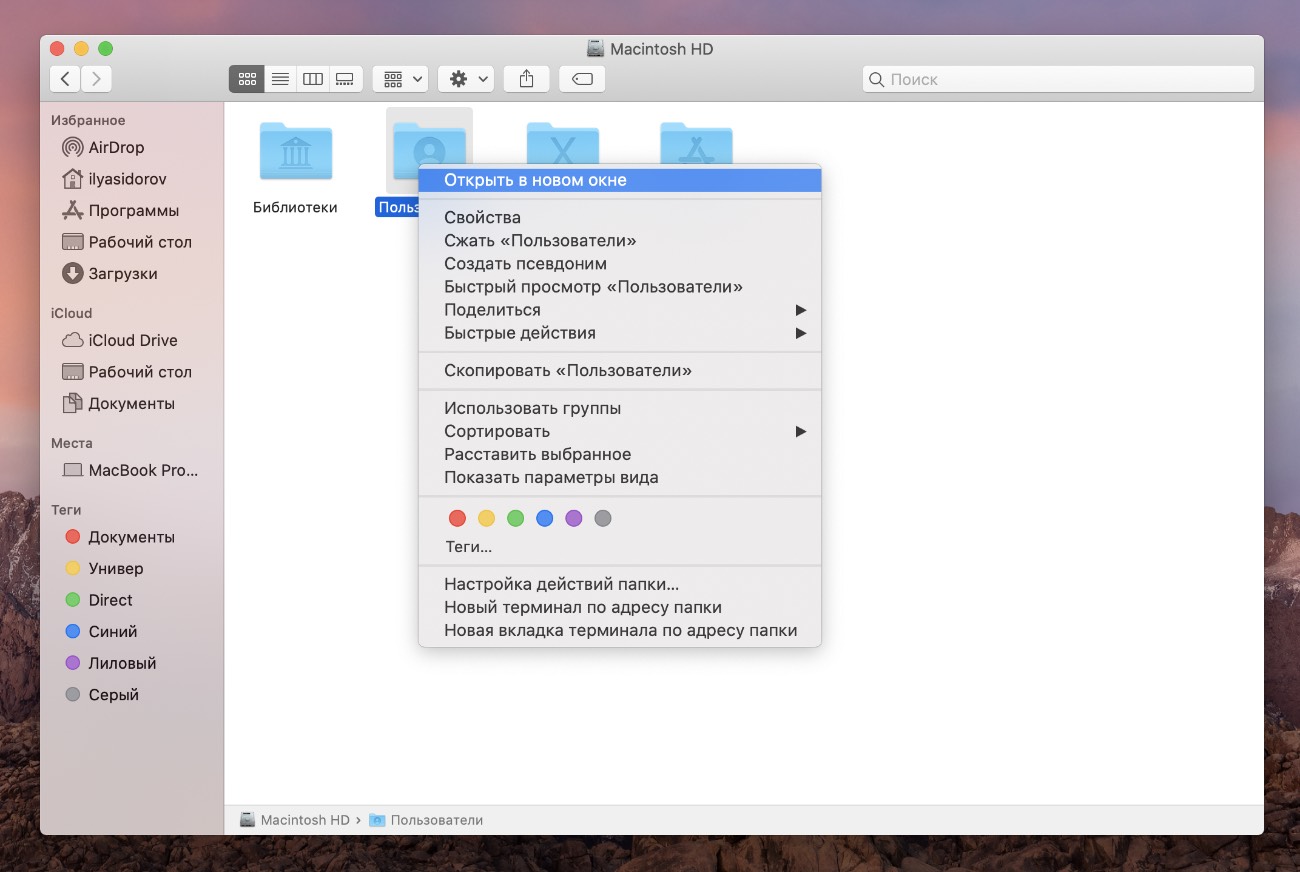The image size is (1300, 872).
Task: Switch to column view mode
Action: 313,79
